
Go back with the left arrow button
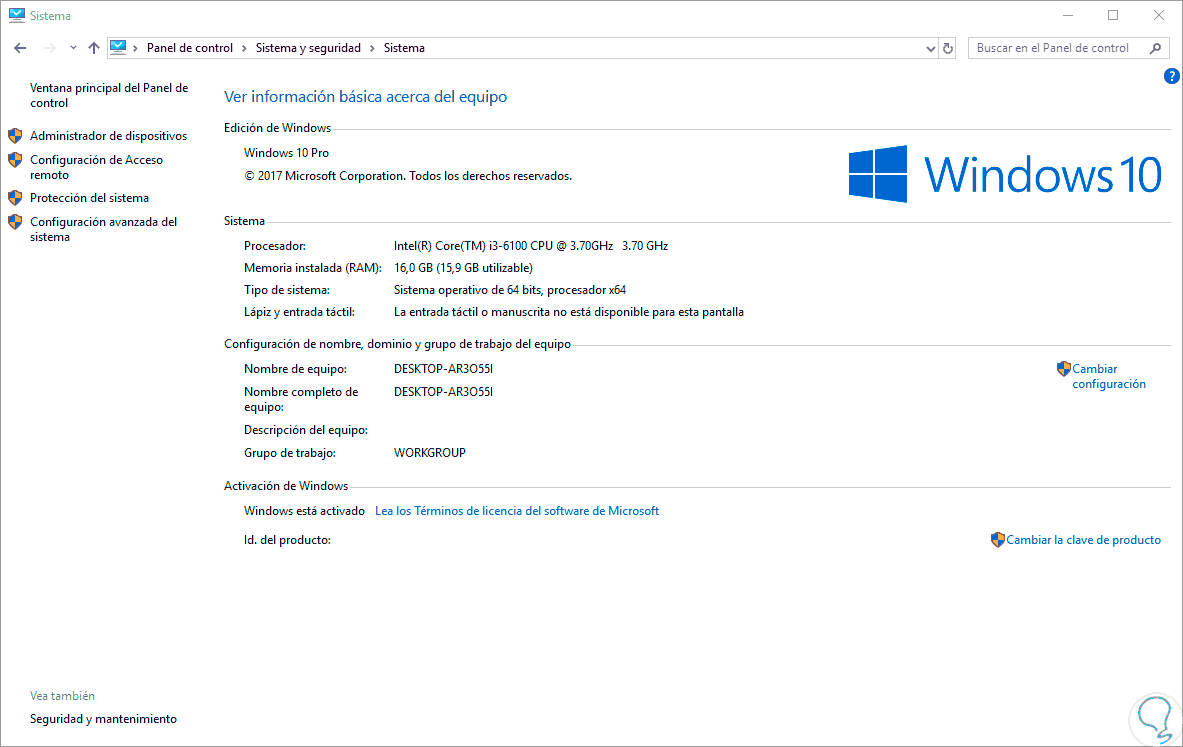[20, 48]
